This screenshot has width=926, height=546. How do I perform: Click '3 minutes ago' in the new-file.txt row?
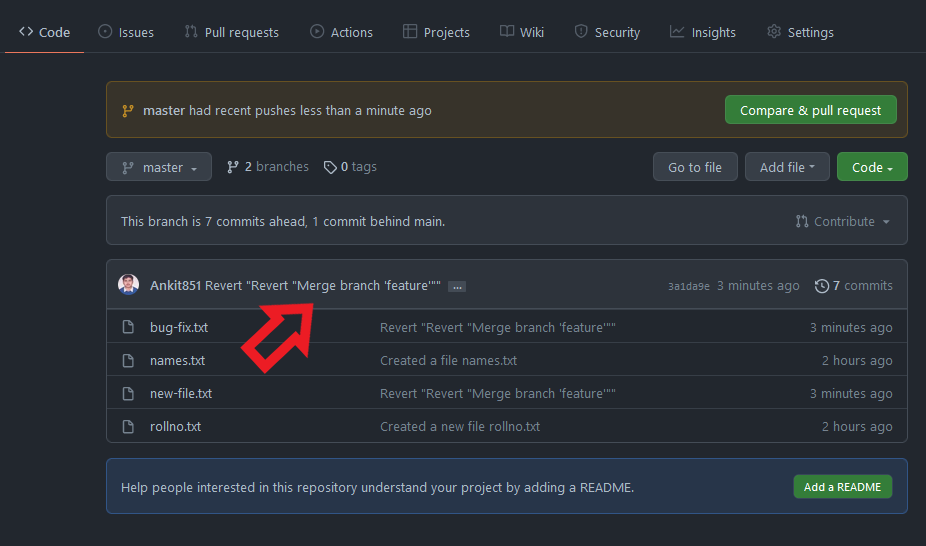[x=851, y=394]
